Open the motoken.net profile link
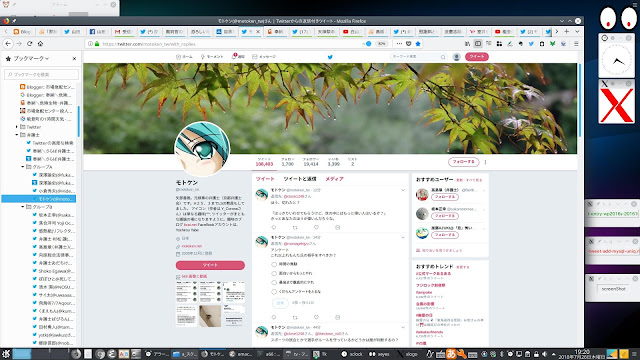Viewport: 640px width, 360px height. click(191, 246)
